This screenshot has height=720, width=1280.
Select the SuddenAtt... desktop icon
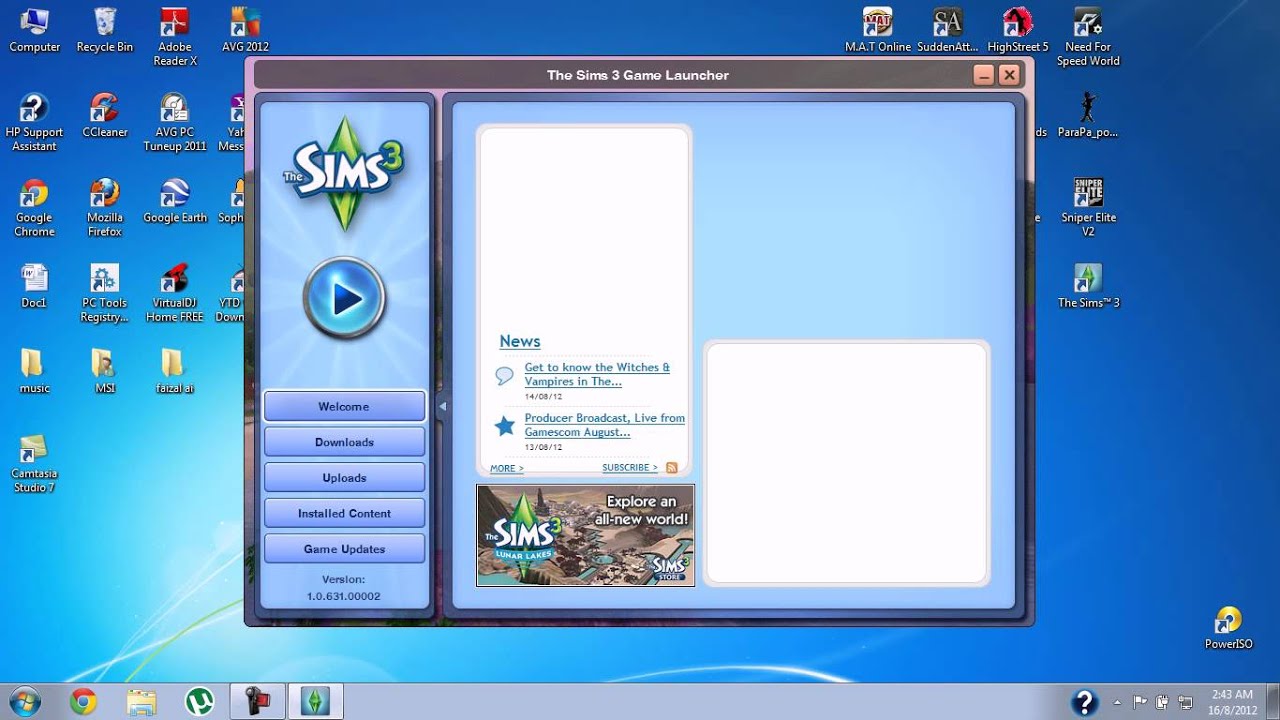(947, 30)
